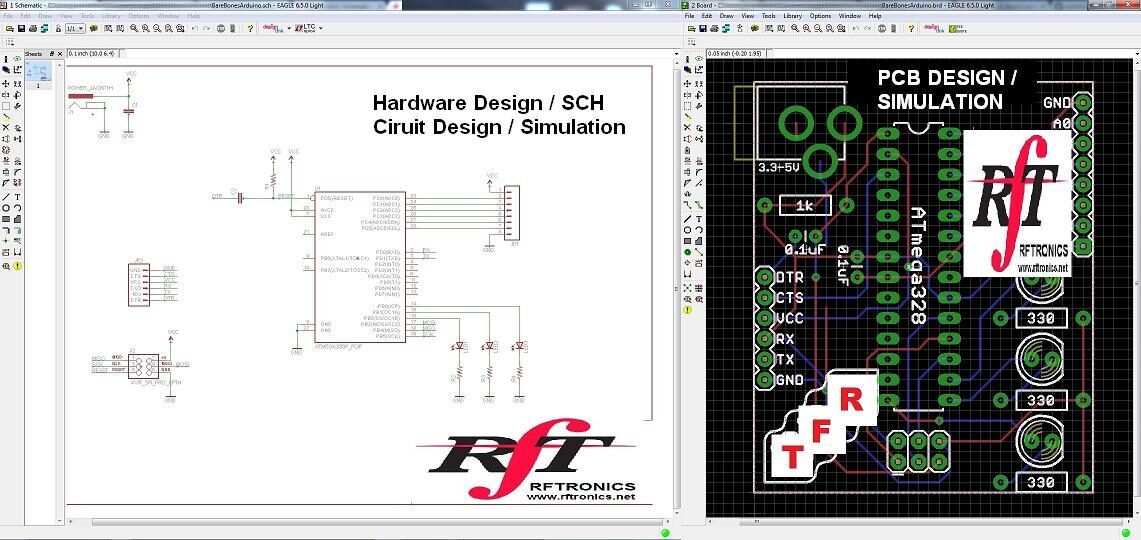Close the Sheets panel

59,53
